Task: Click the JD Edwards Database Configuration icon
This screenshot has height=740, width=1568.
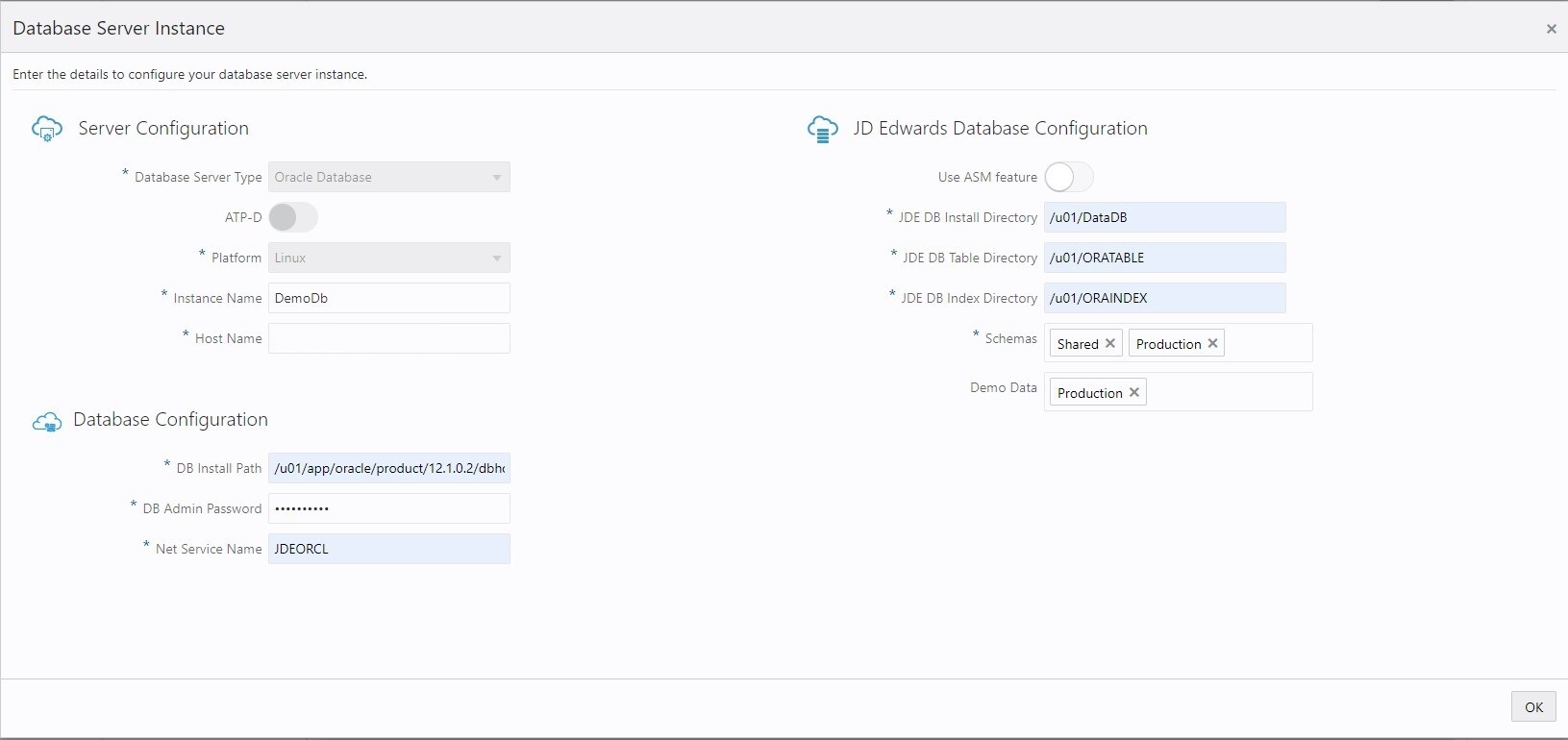Action: [x=823, y=129]
